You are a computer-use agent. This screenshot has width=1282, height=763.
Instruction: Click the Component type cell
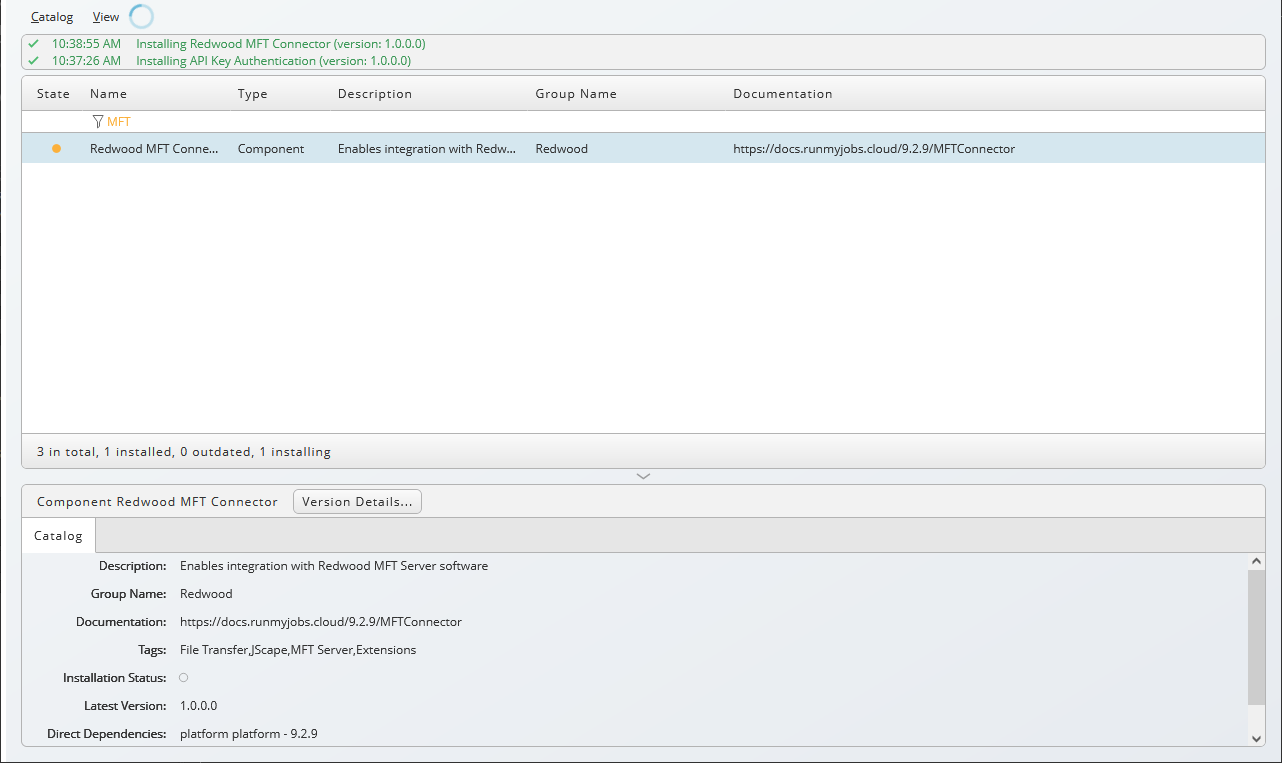click(x=271, y=149)
